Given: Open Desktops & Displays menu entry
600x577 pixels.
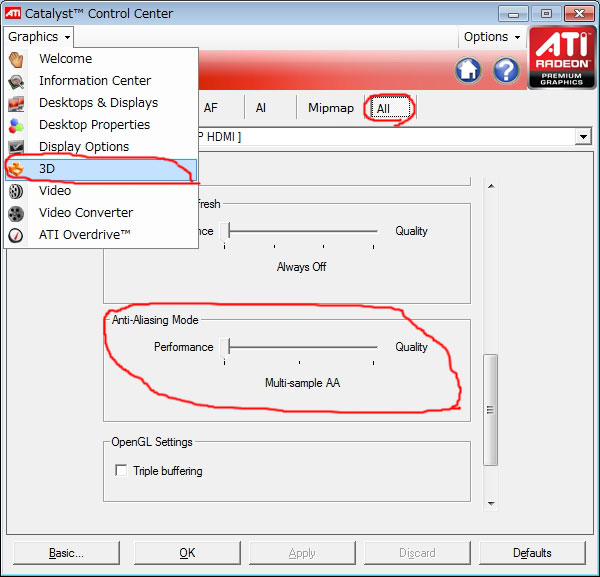Looking at the screenshot, I should pyautogui.click(x=101, y=103).
